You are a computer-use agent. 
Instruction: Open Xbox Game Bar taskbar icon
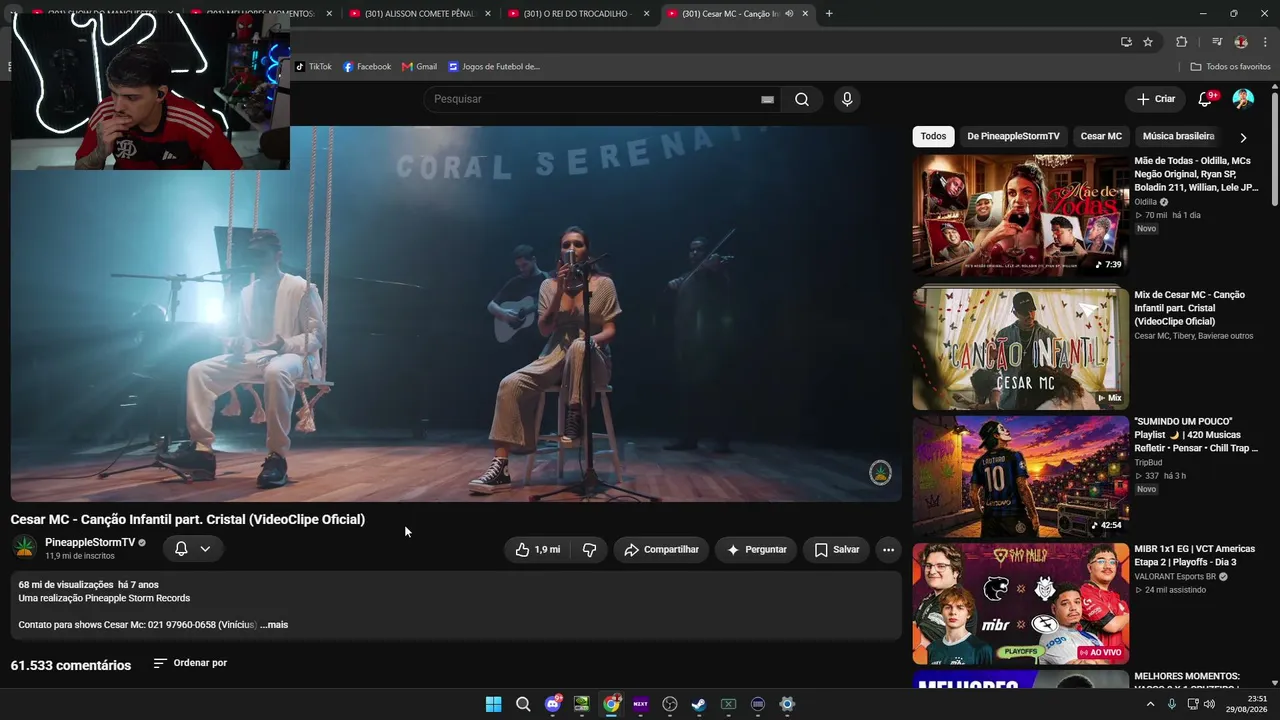point(728,704)
